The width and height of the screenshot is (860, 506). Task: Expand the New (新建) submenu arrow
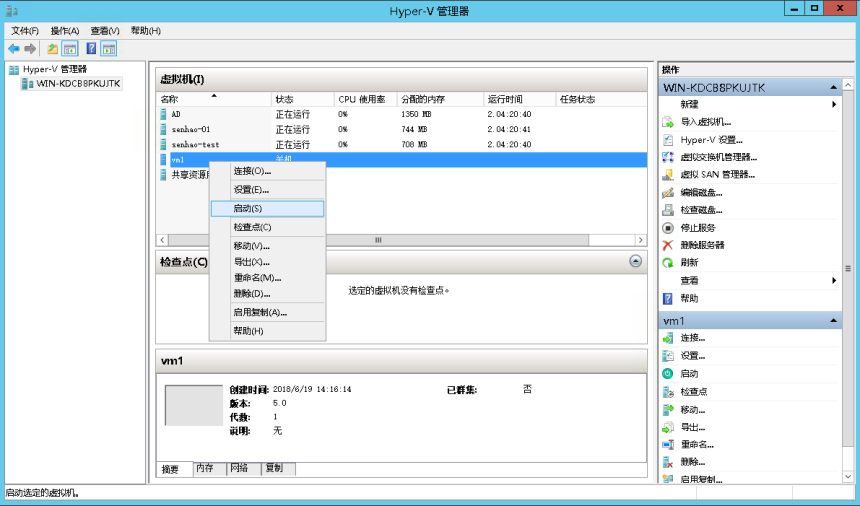[x=833, y=104]
